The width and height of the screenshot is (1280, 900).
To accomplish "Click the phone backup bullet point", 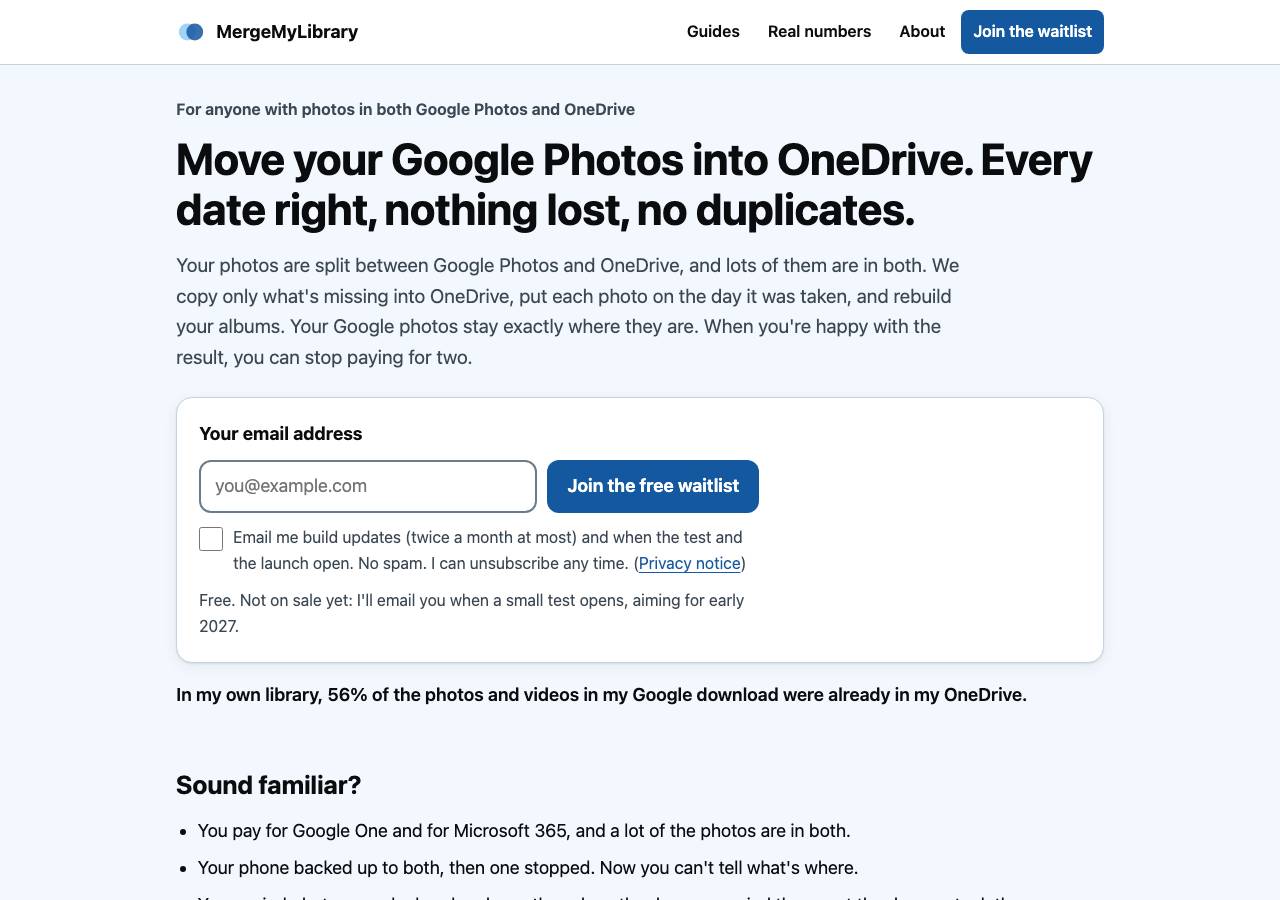I will 528,868.
